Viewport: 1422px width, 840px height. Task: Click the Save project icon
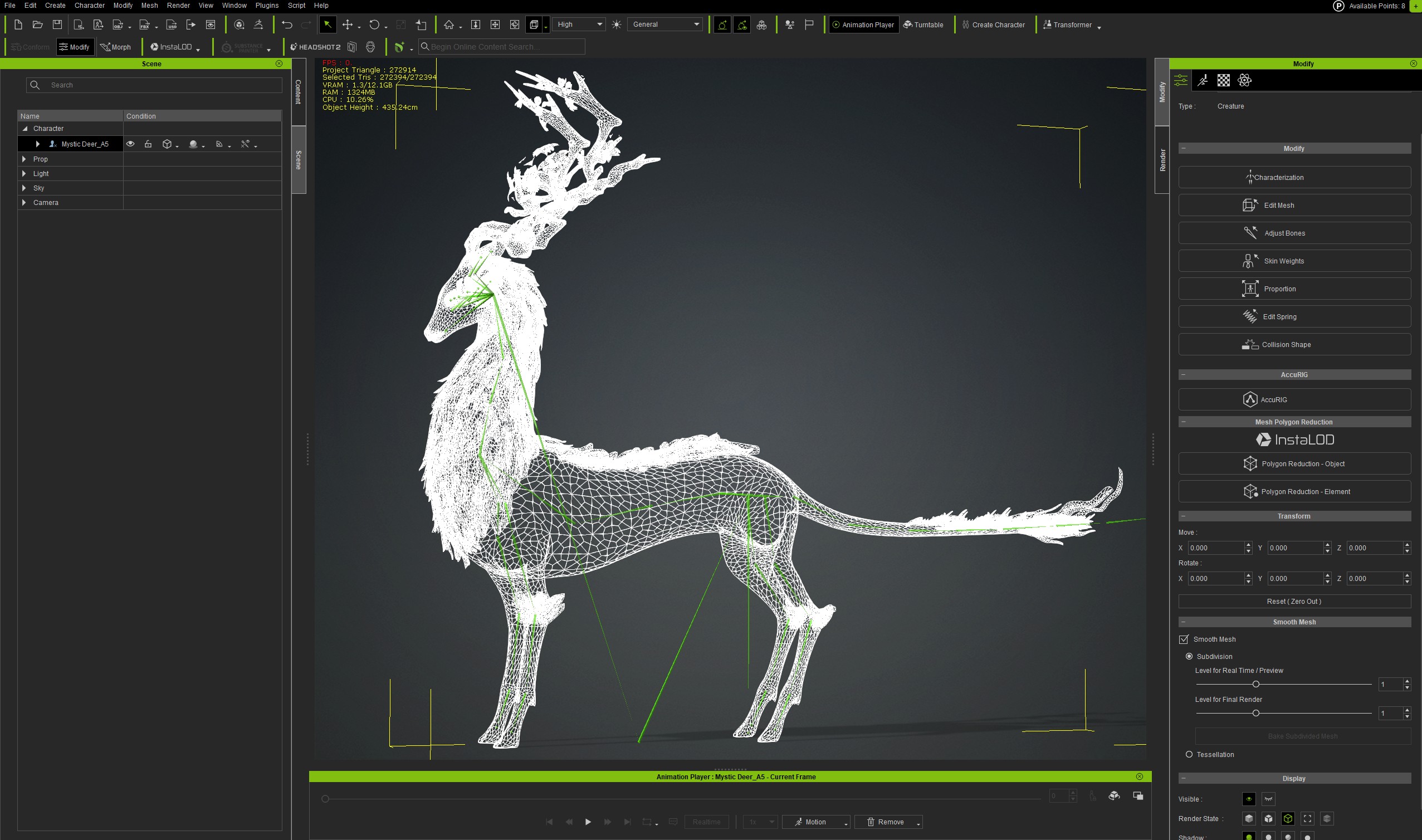[x=57, y=25]
